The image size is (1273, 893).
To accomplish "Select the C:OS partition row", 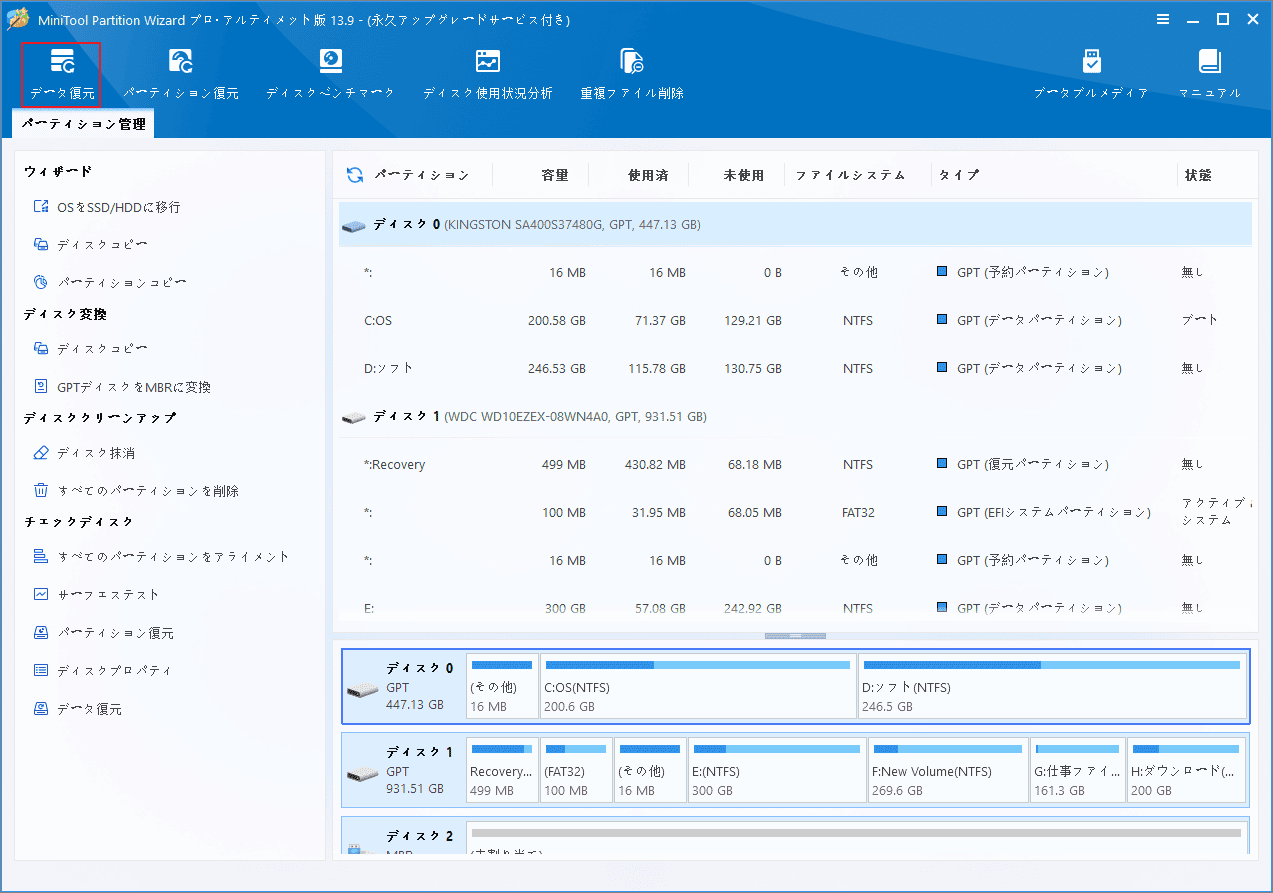I will [795, 320].
